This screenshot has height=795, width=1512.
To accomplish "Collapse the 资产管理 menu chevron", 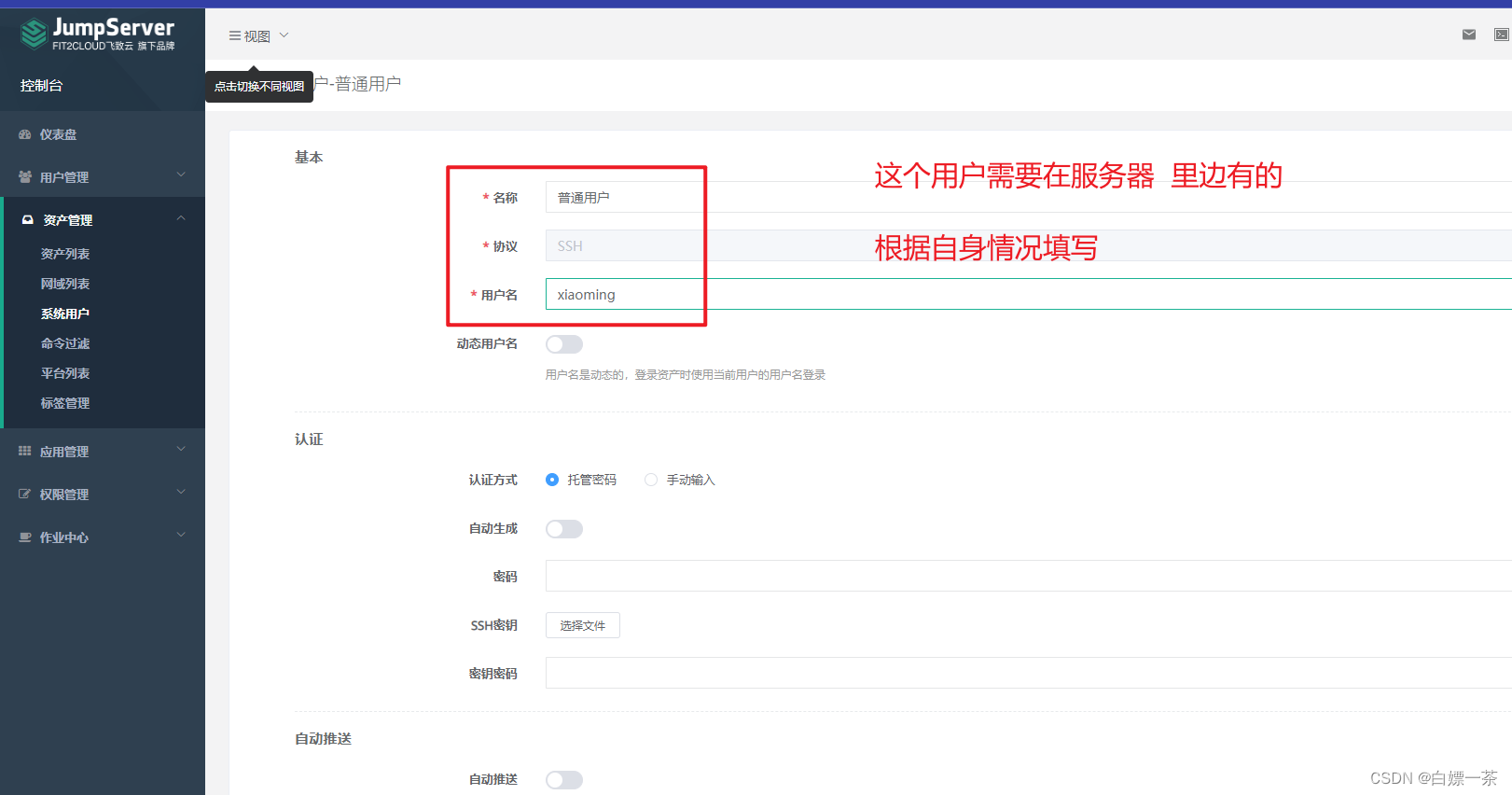I will [x=181, y=218].
